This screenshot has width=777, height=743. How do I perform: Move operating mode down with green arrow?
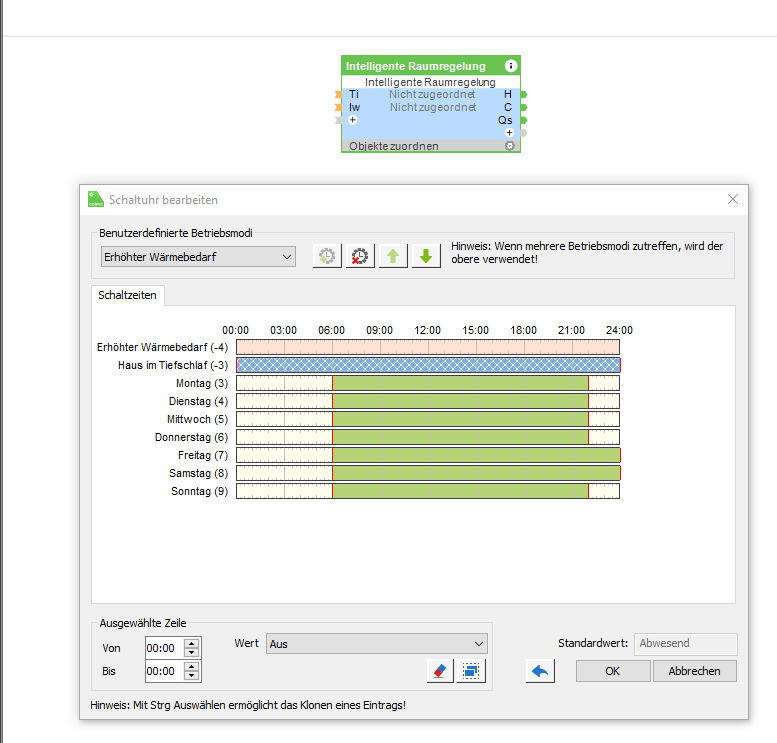tap(426, 256)
